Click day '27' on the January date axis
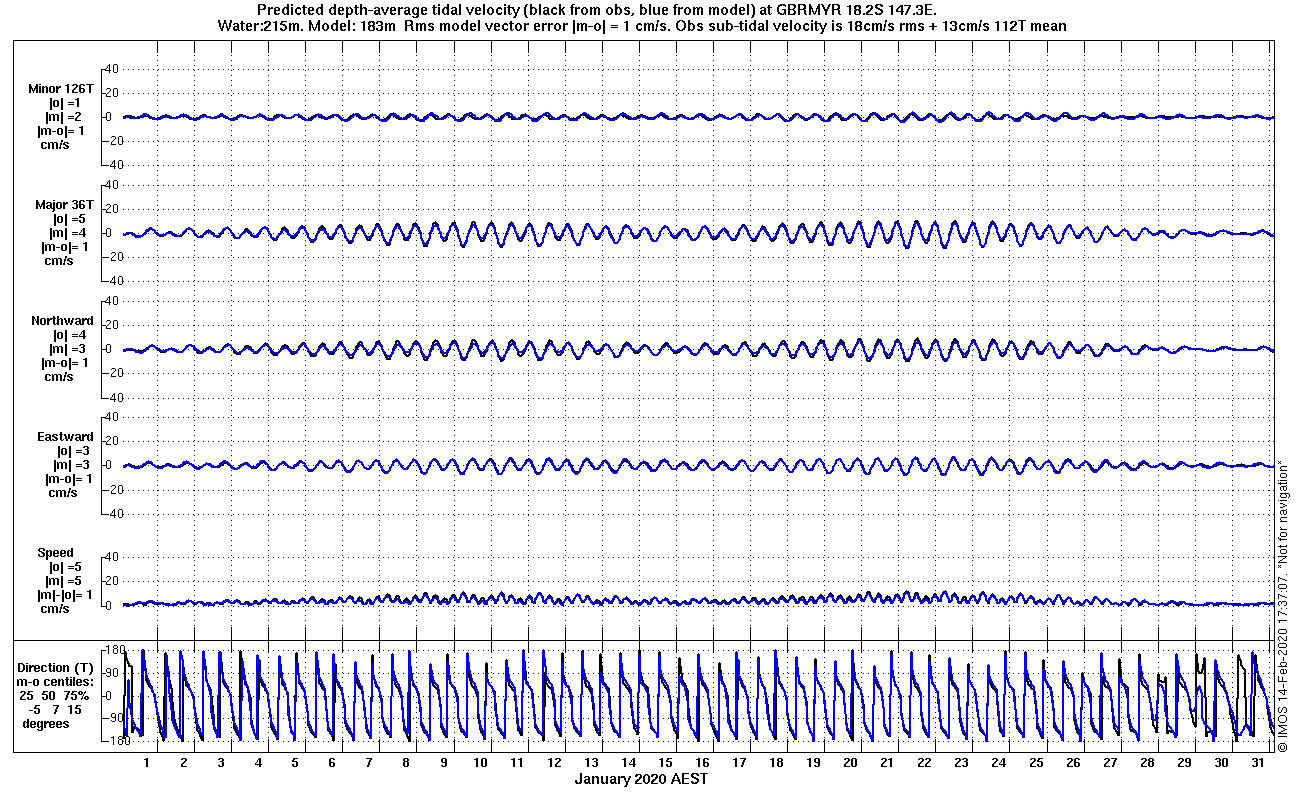1300x800 pixels. [1110, 762]
